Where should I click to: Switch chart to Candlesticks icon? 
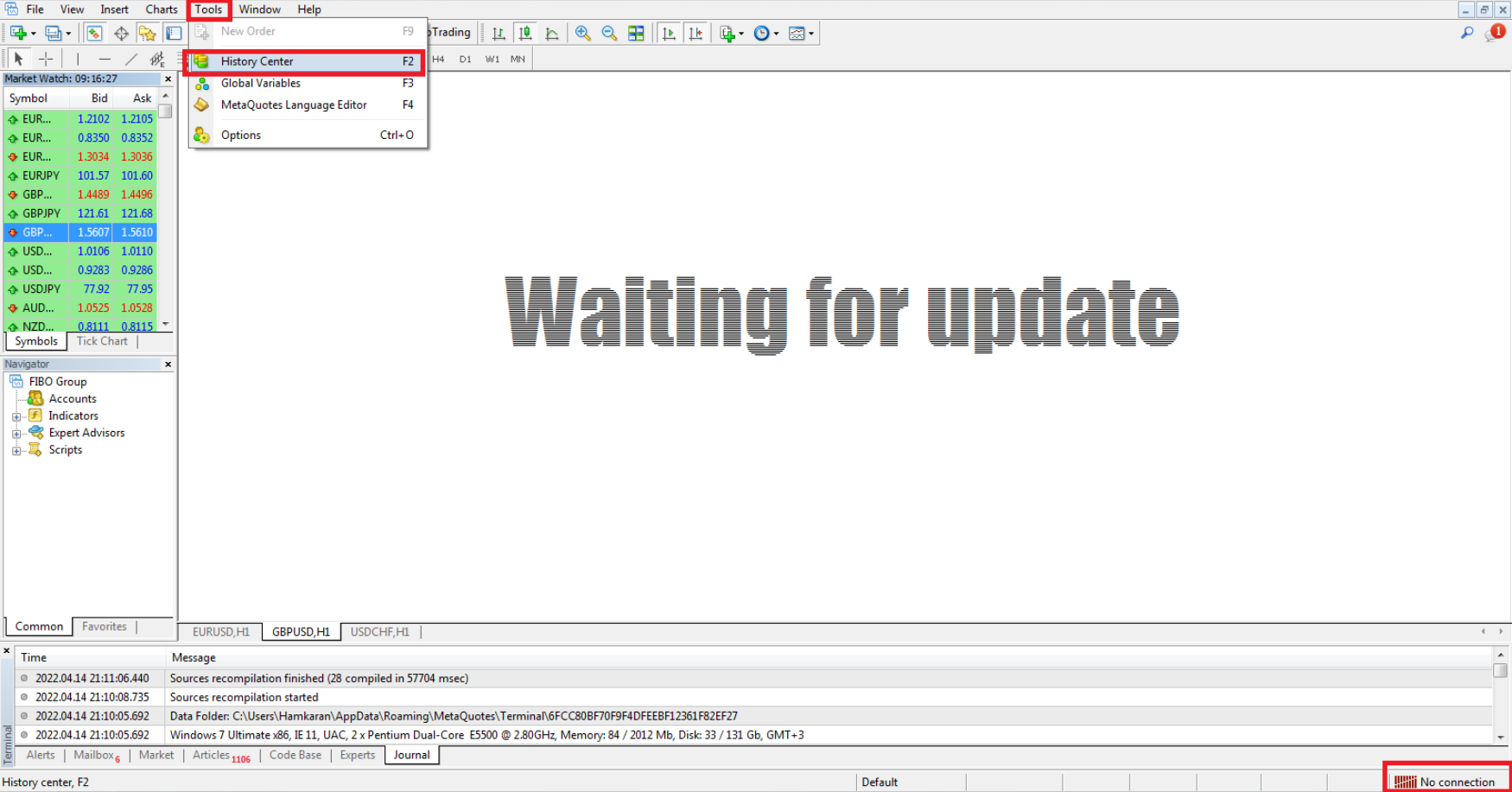[x=524, y=33]
